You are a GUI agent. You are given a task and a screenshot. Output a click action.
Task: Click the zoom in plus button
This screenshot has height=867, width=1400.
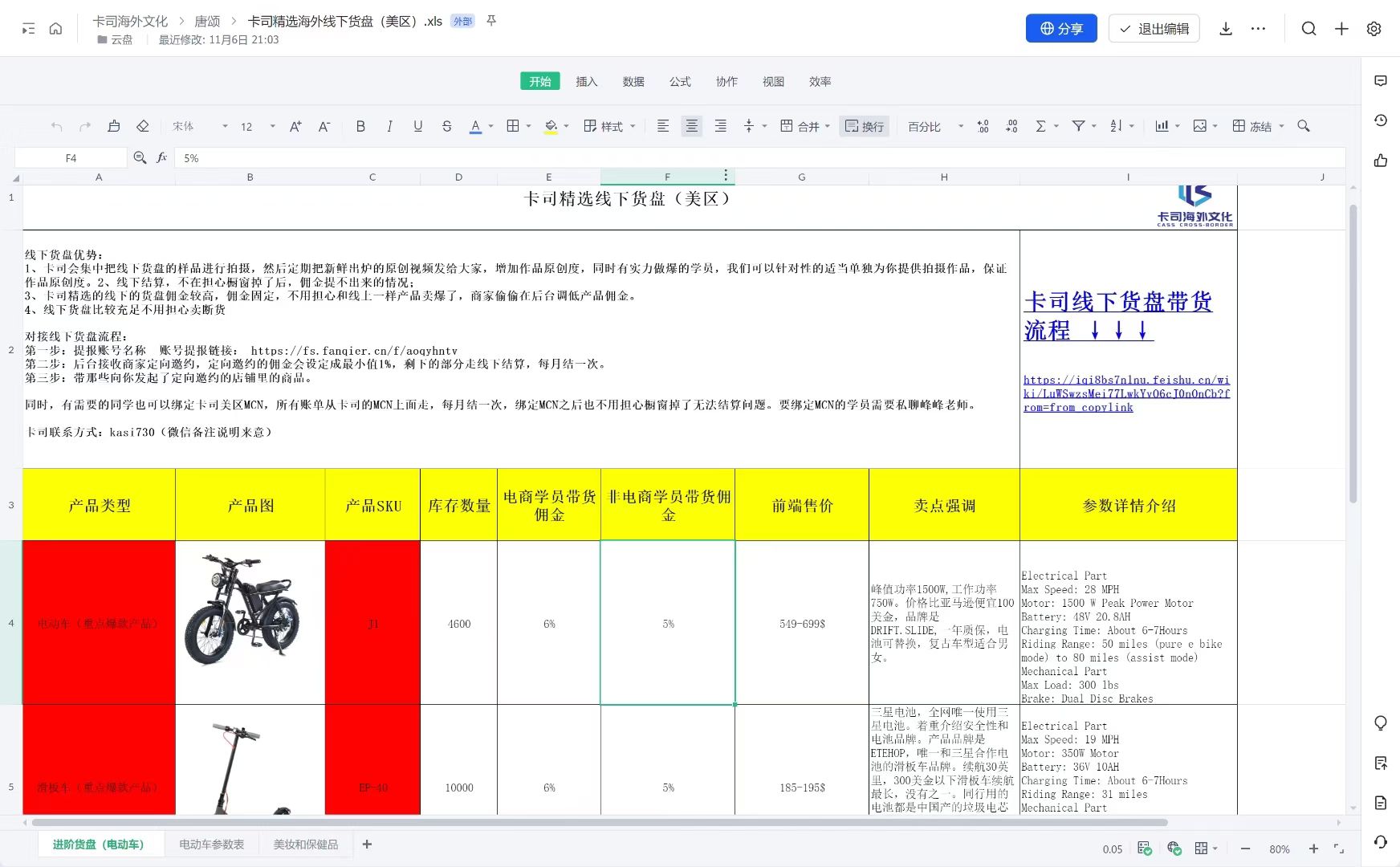point(1313,849)
